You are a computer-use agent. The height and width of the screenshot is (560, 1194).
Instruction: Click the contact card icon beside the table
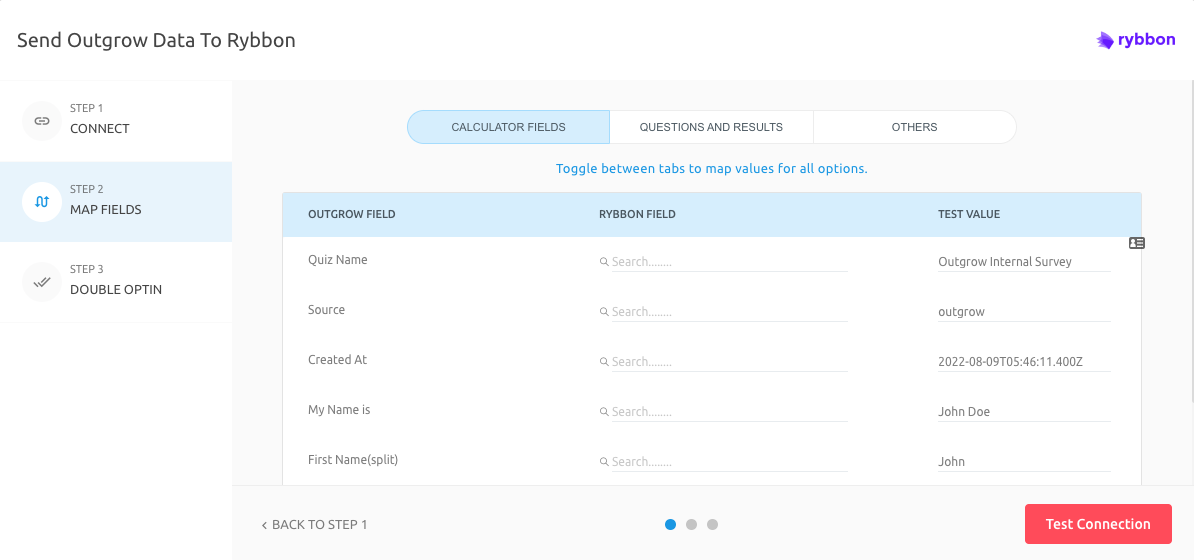pos(1136,243)
